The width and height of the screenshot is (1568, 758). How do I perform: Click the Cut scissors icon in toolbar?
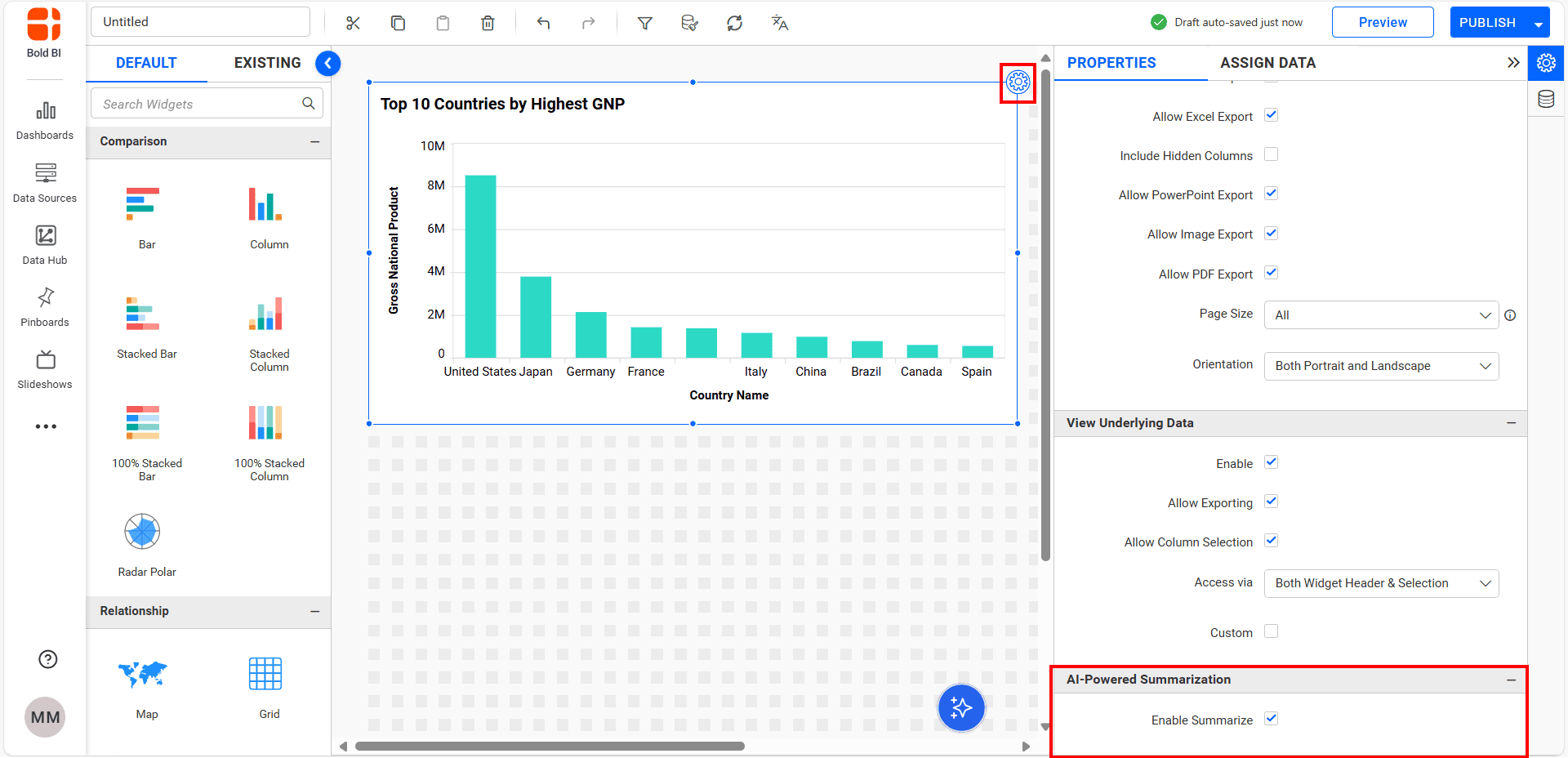click(x=353, y=23)
